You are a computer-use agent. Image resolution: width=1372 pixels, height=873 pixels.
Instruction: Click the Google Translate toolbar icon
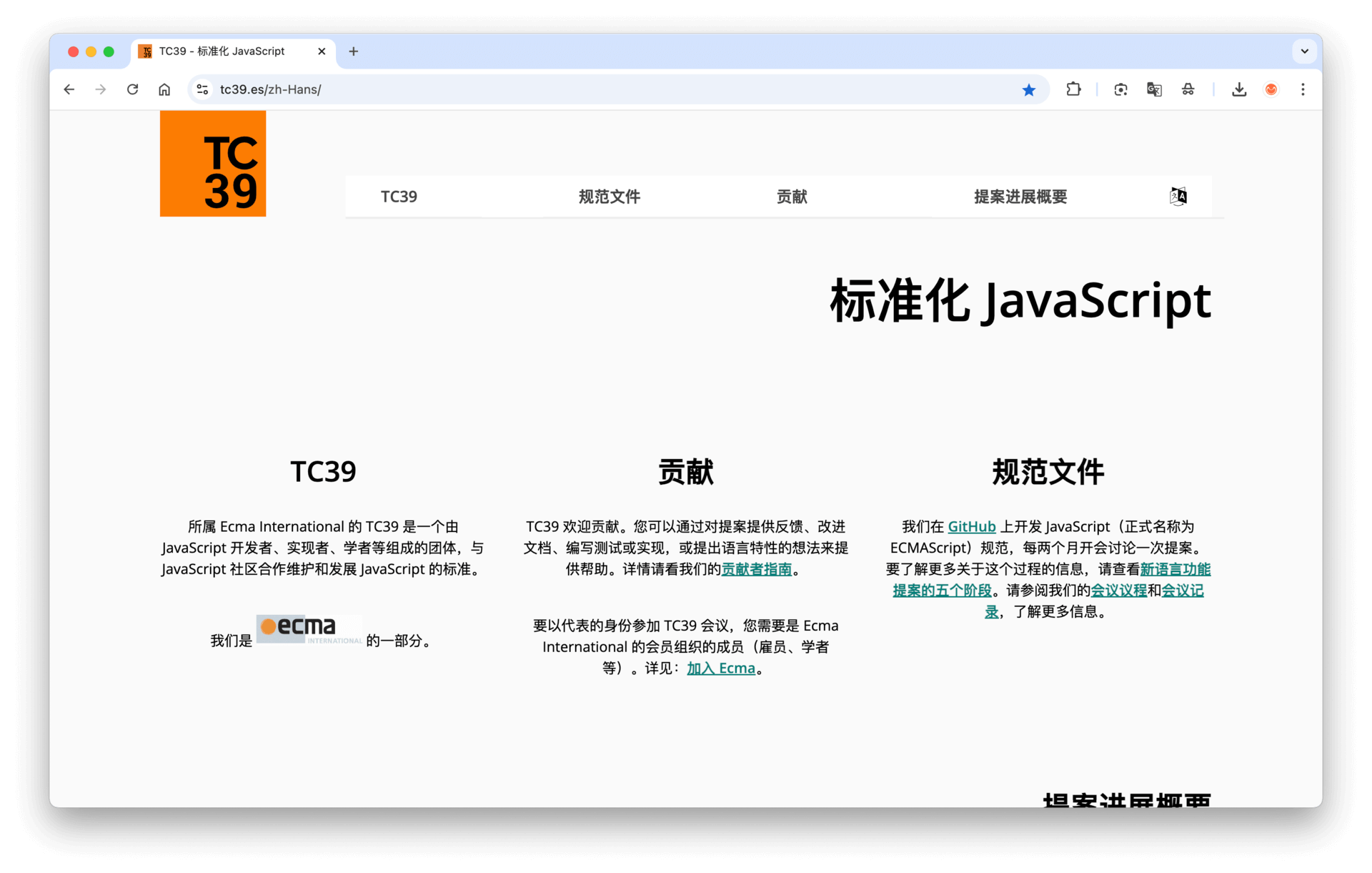(1154, 89)
